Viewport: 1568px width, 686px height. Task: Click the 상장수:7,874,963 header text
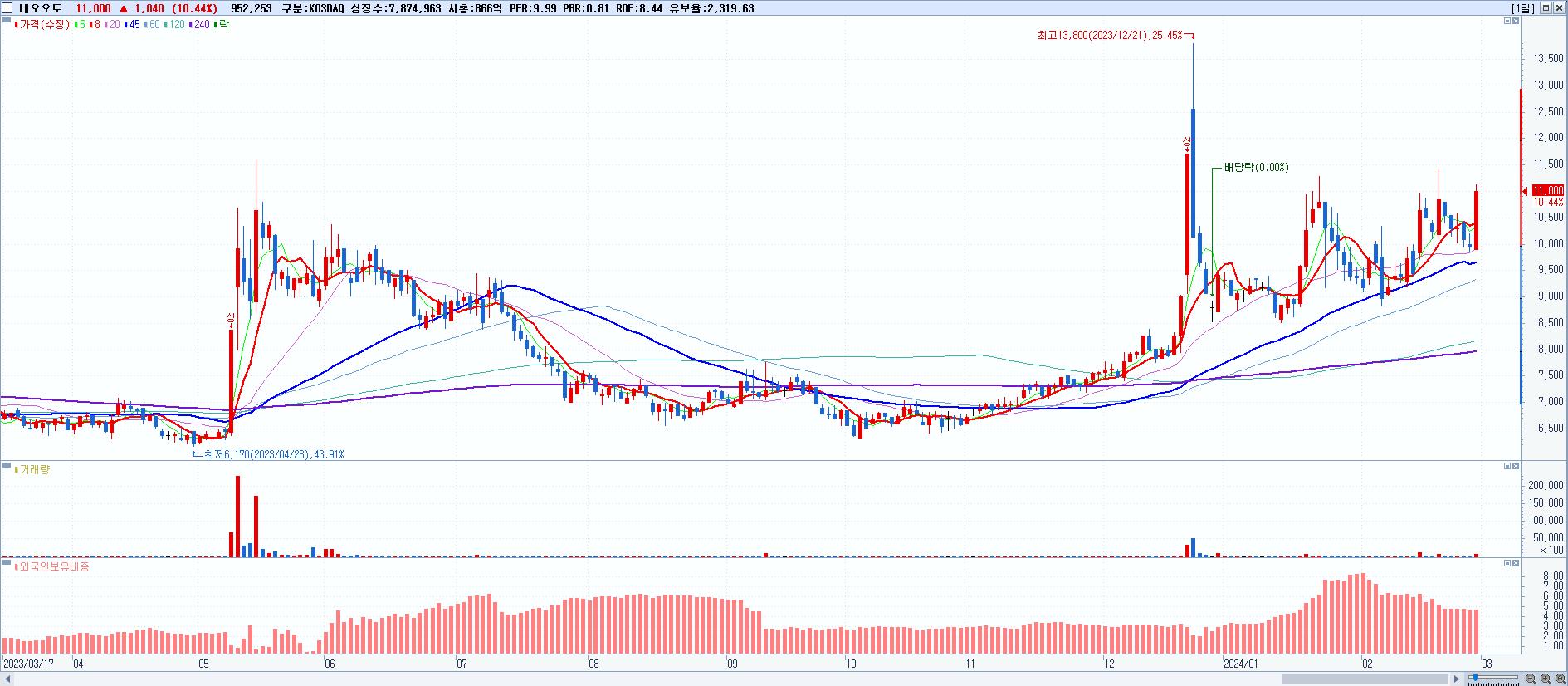(x=397, y=8)
